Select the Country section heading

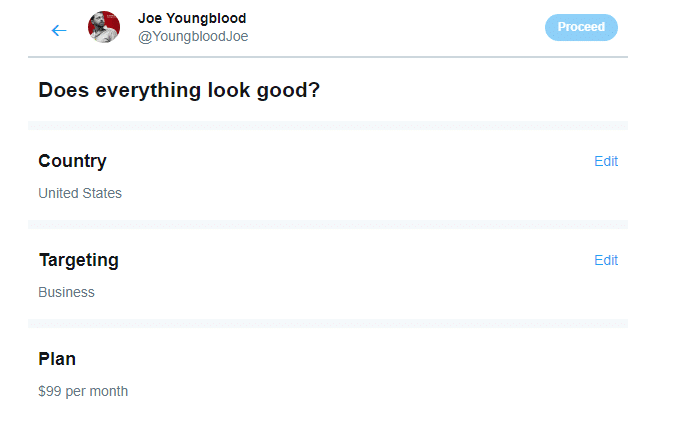[72, 162]
